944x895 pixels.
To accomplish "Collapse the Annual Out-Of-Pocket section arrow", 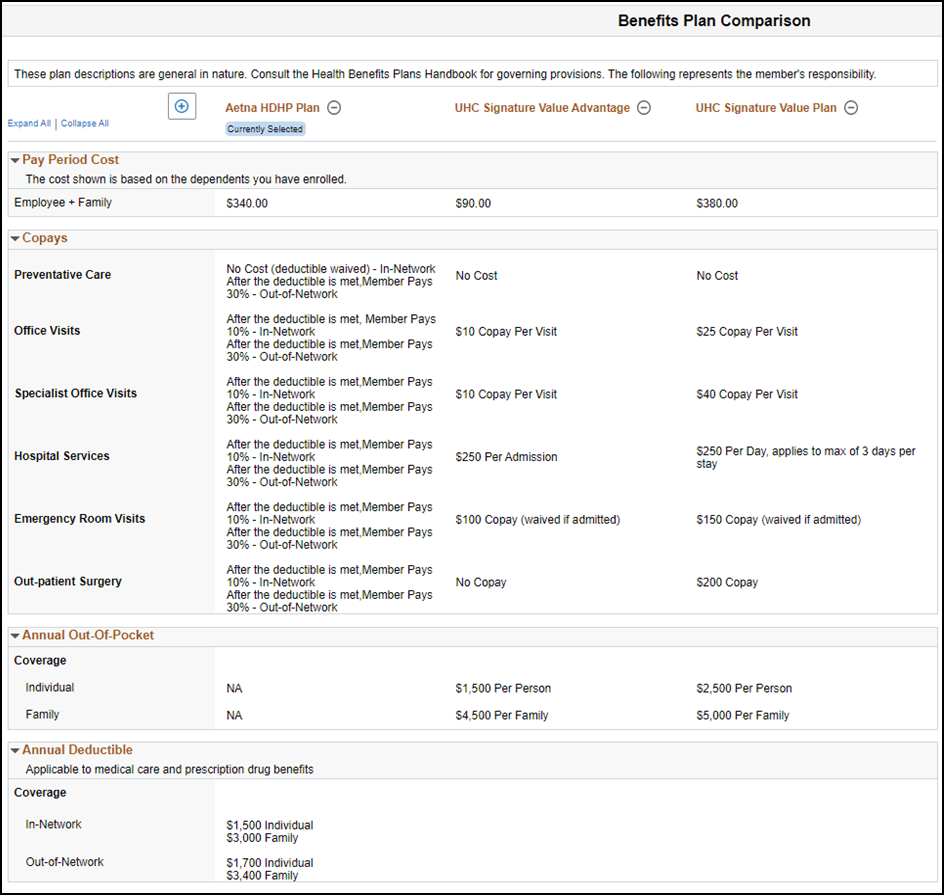I will [15, 636].
